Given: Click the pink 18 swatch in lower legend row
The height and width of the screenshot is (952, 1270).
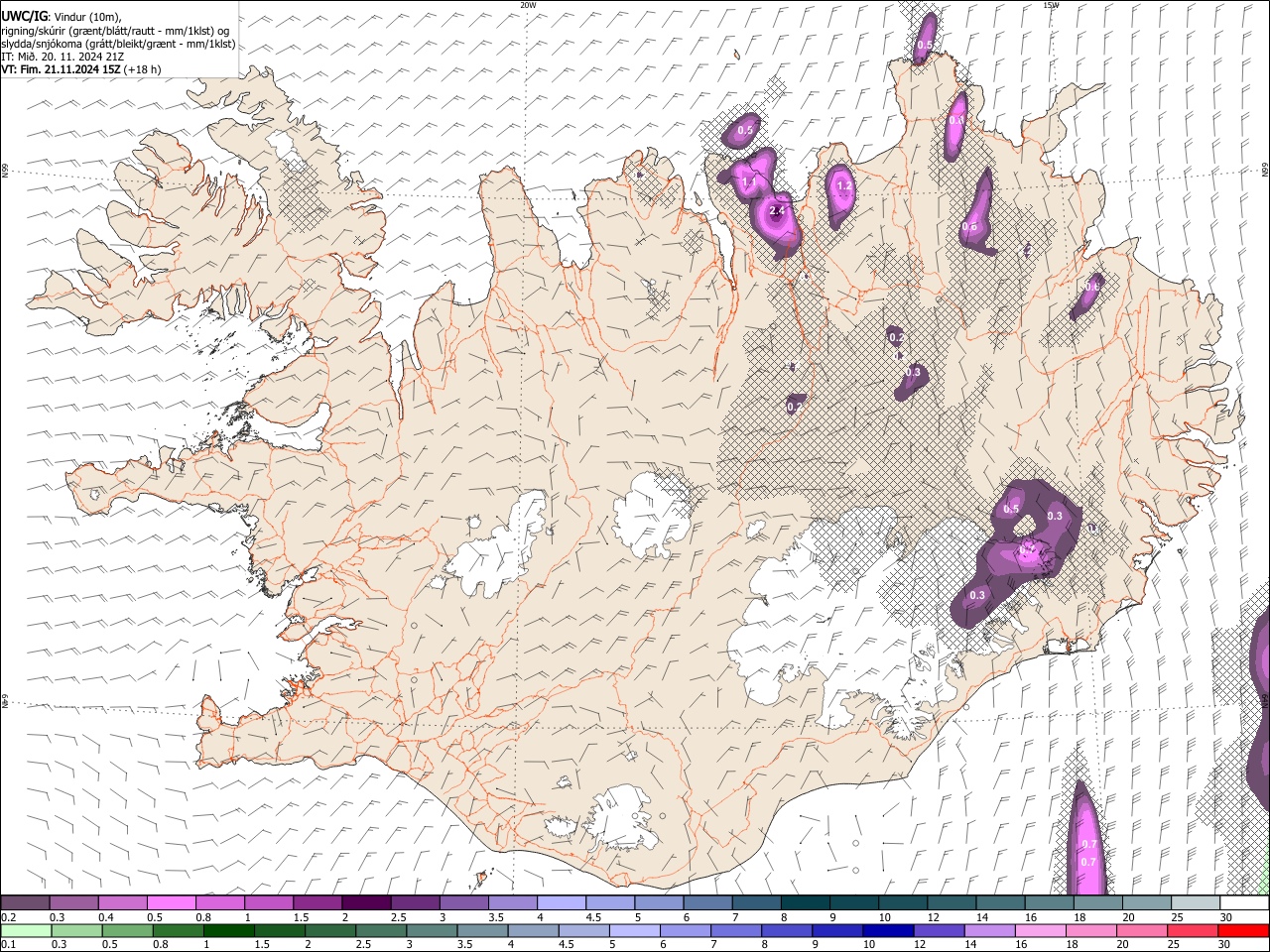Looking at the screenshot, I should 1090,930.
